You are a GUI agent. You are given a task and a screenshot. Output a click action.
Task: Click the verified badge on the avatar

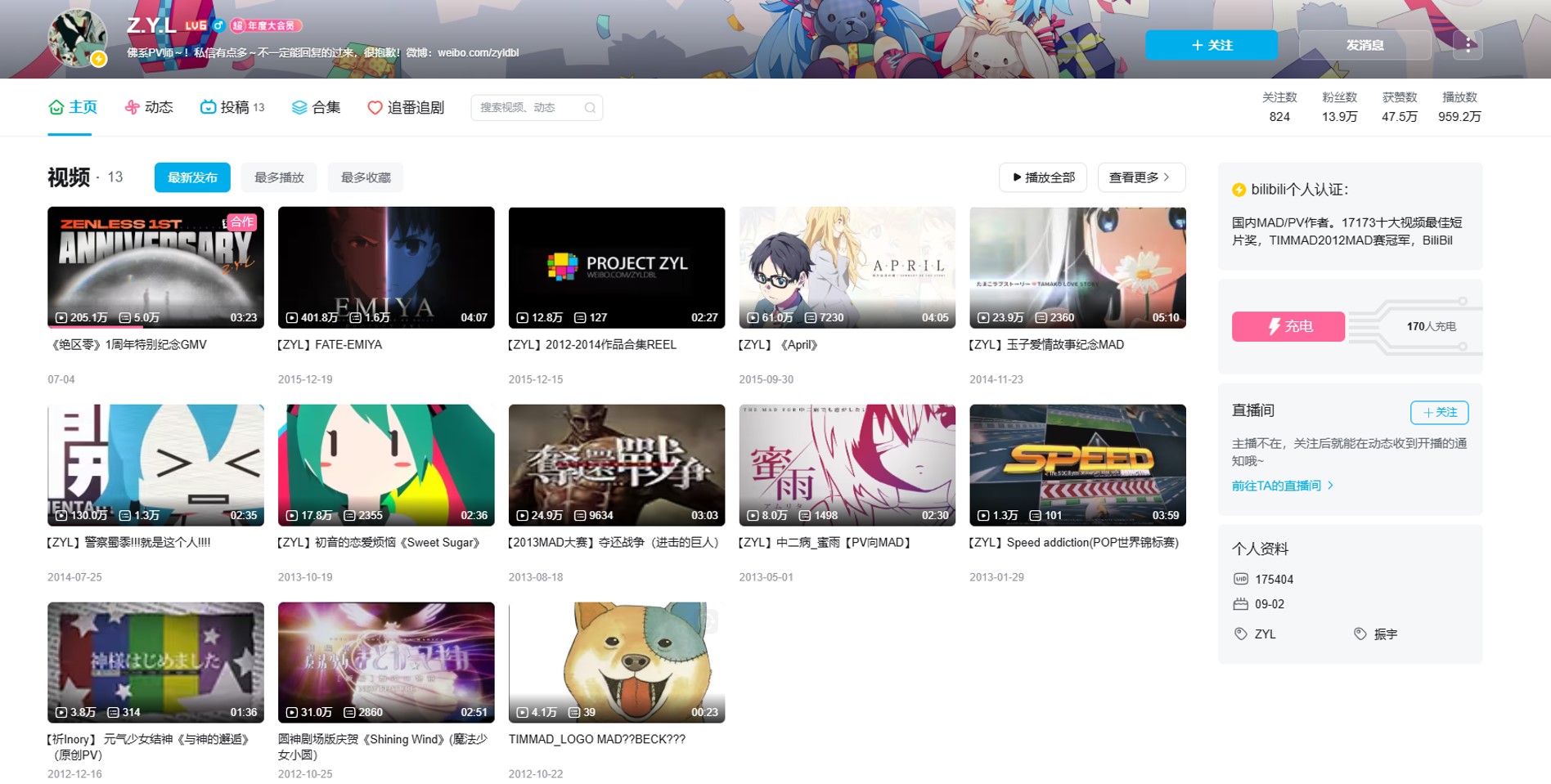point(99,59)
